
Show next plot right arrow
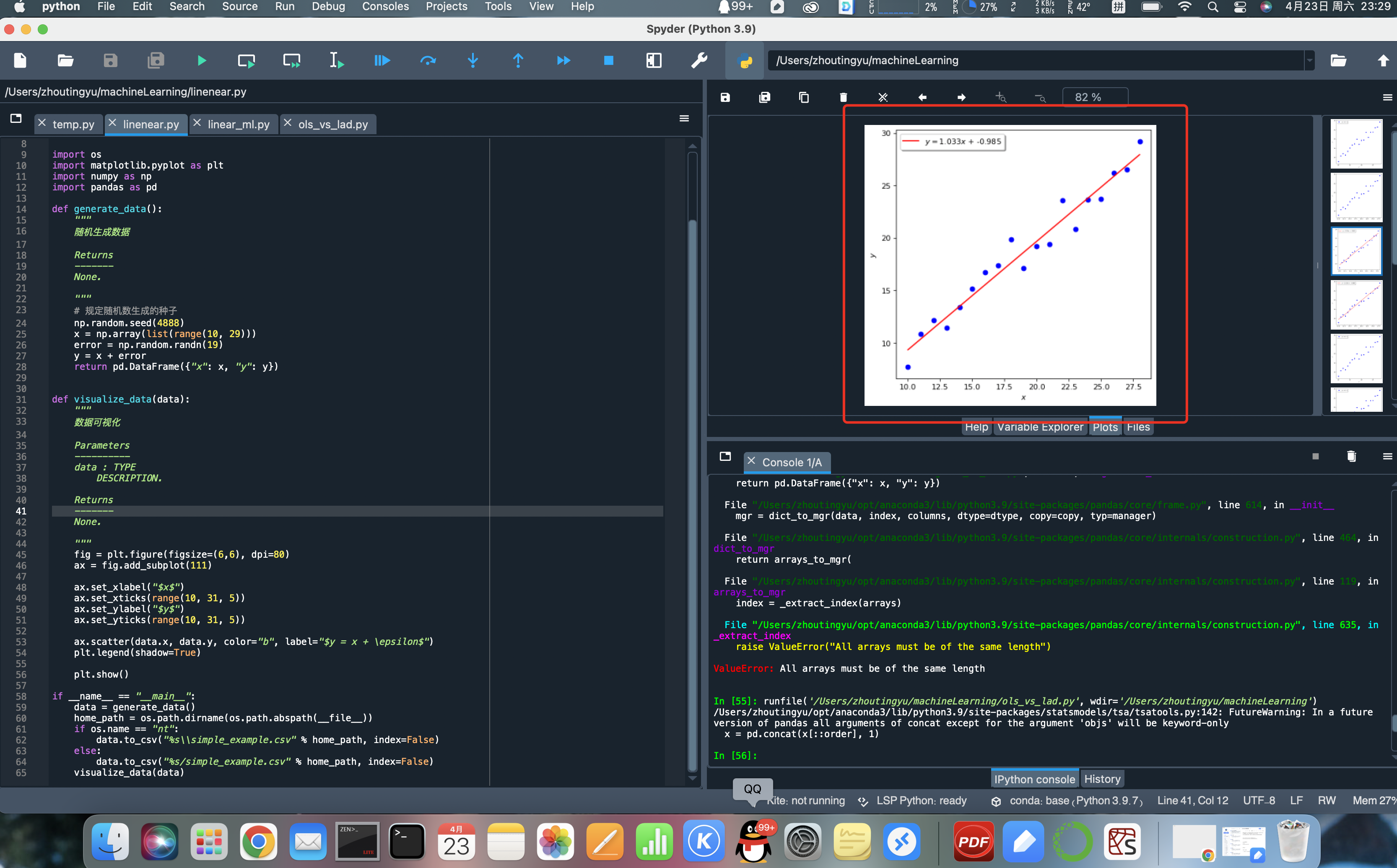[961, 98]
